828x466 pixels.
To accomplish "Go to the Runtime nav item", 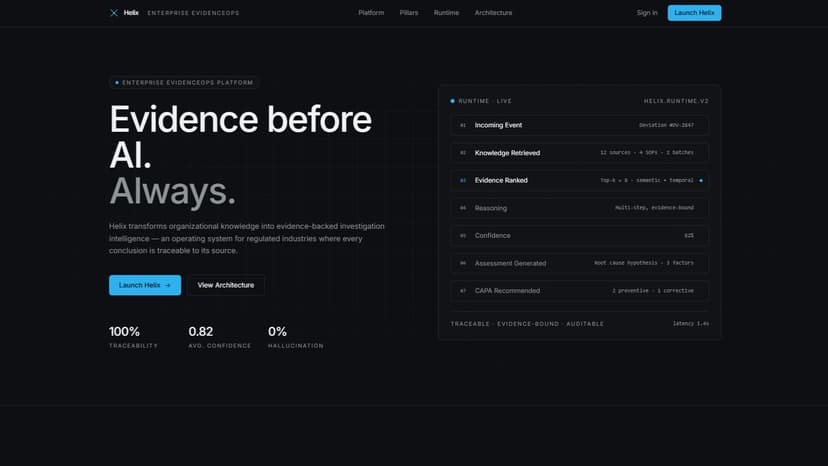I will coord(446,13).
